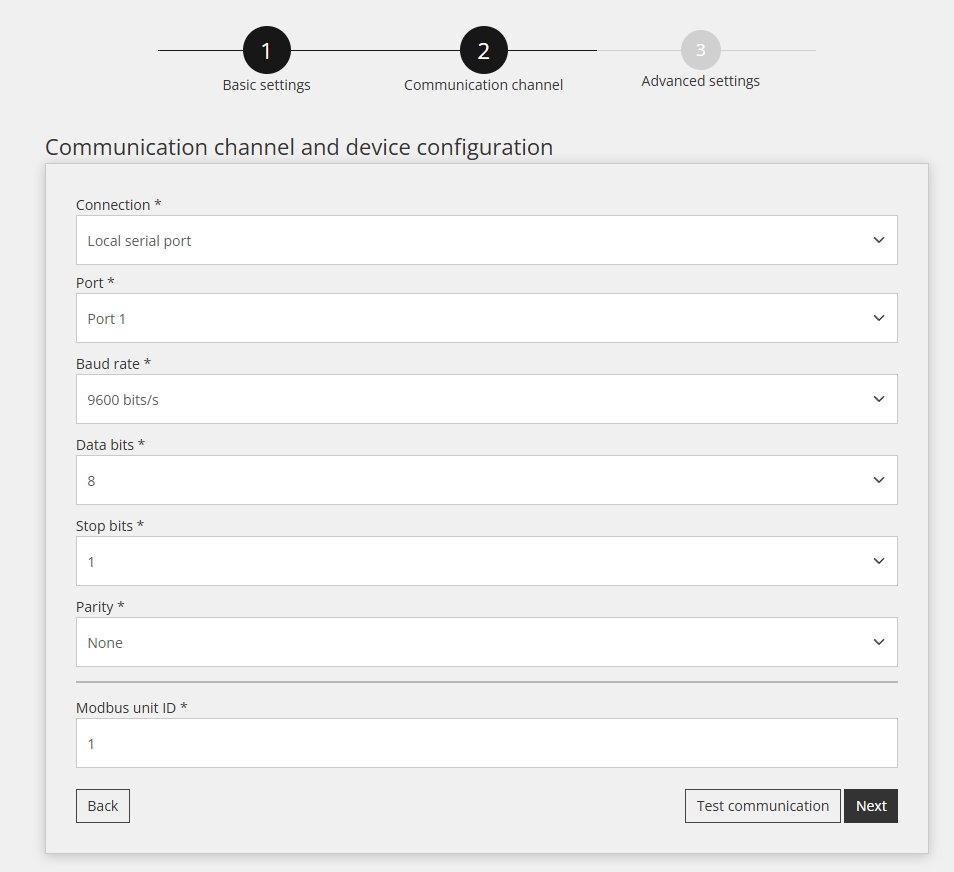Select the Advanced settings step label

click(700, 81)
